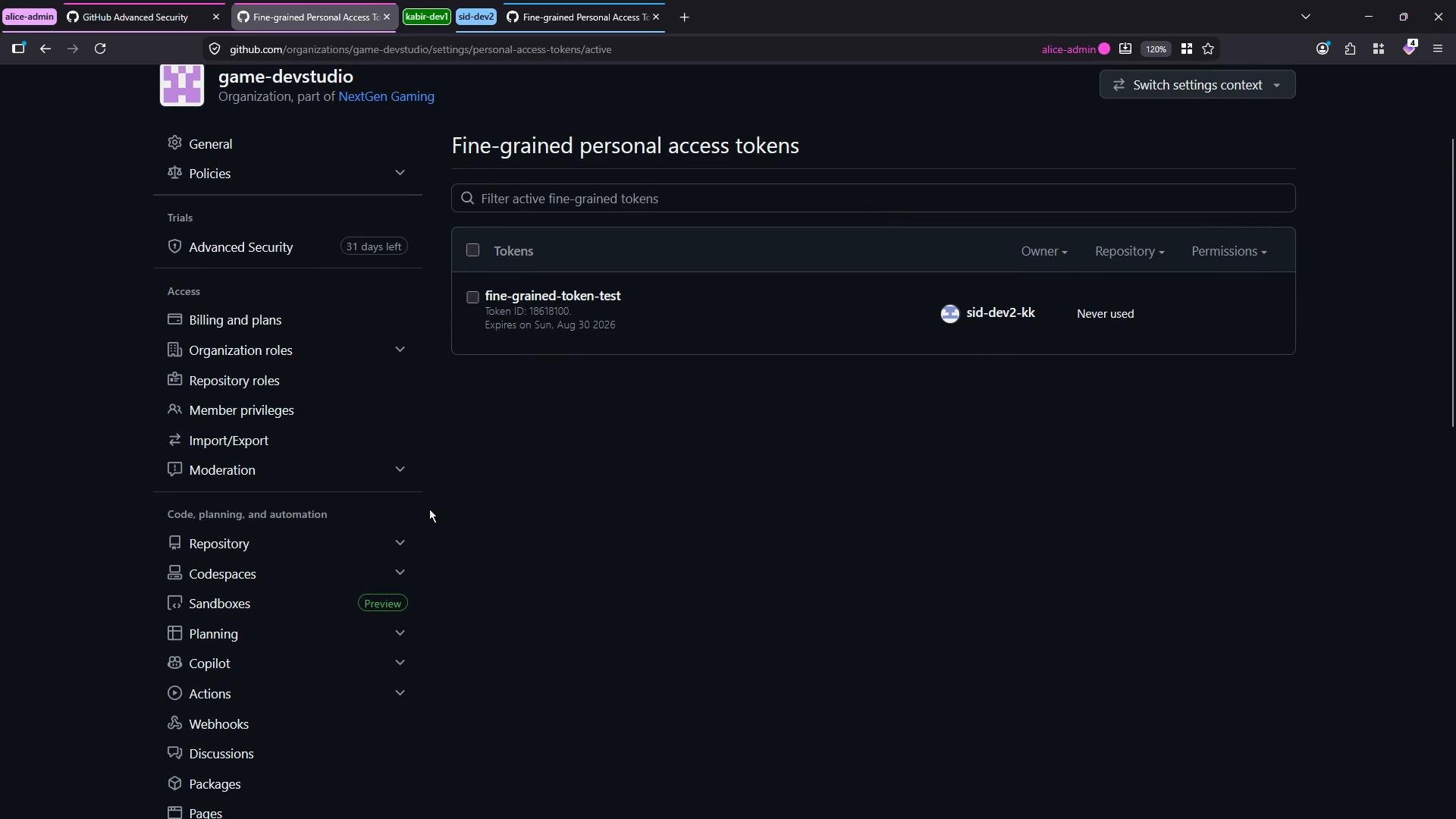Click the Advanced Security shield icon
The width and height of the screenshot is (1456, 819).
(x=174, y=246)
